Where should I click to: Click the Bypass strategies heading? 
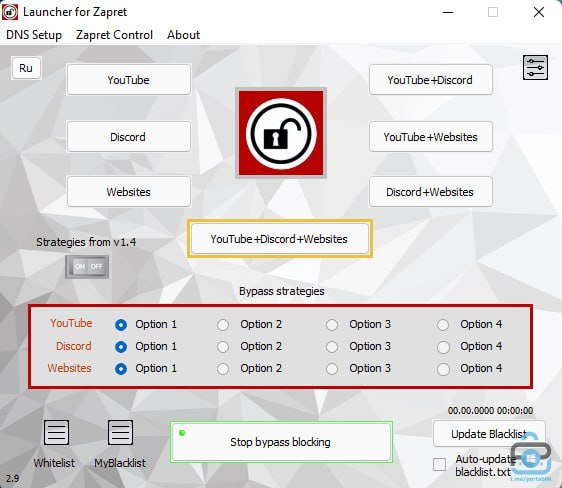tap(282, 291)
